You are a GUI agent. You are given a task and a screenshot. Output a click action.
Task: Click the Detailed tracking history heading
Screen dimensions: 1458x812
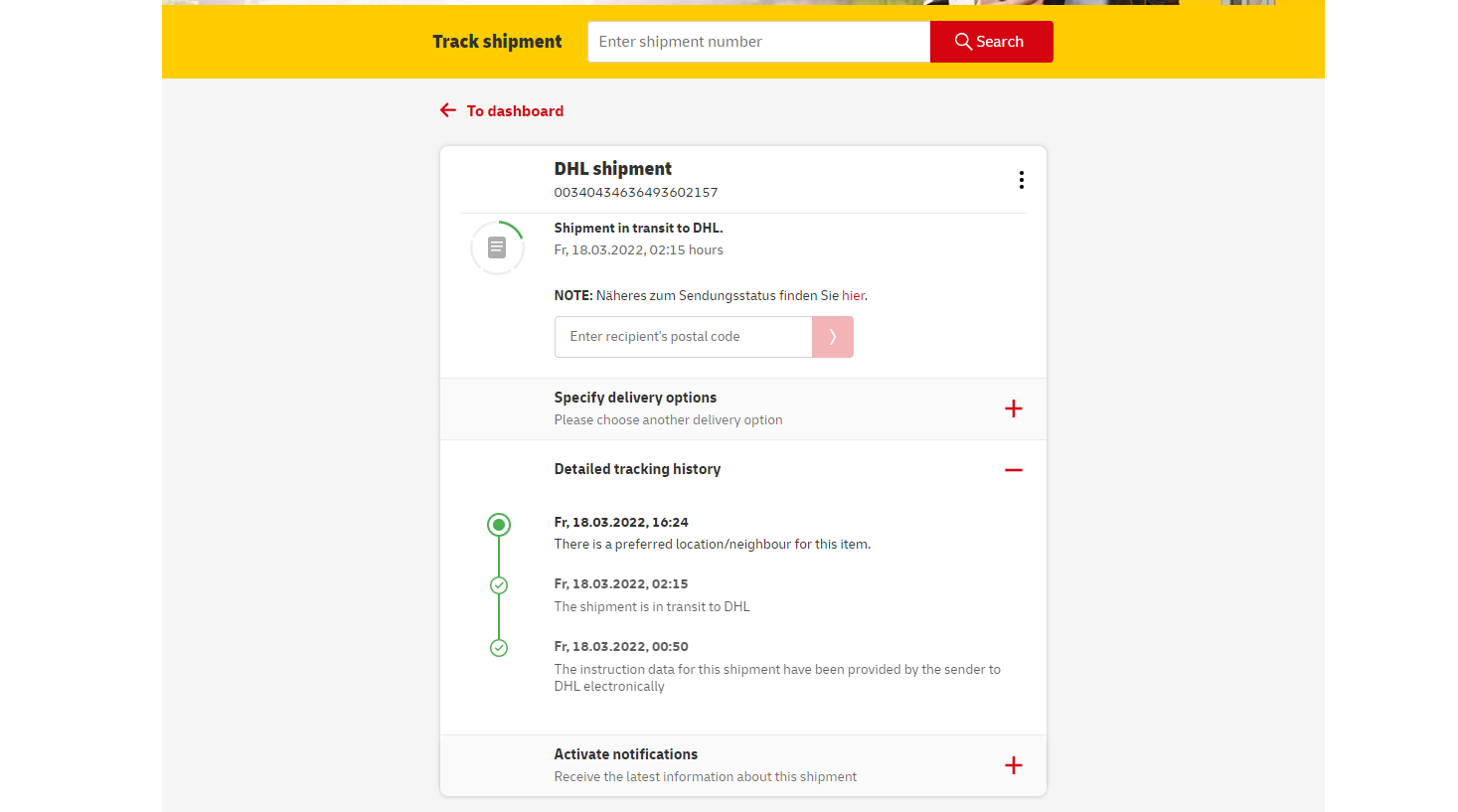[637, 469]
